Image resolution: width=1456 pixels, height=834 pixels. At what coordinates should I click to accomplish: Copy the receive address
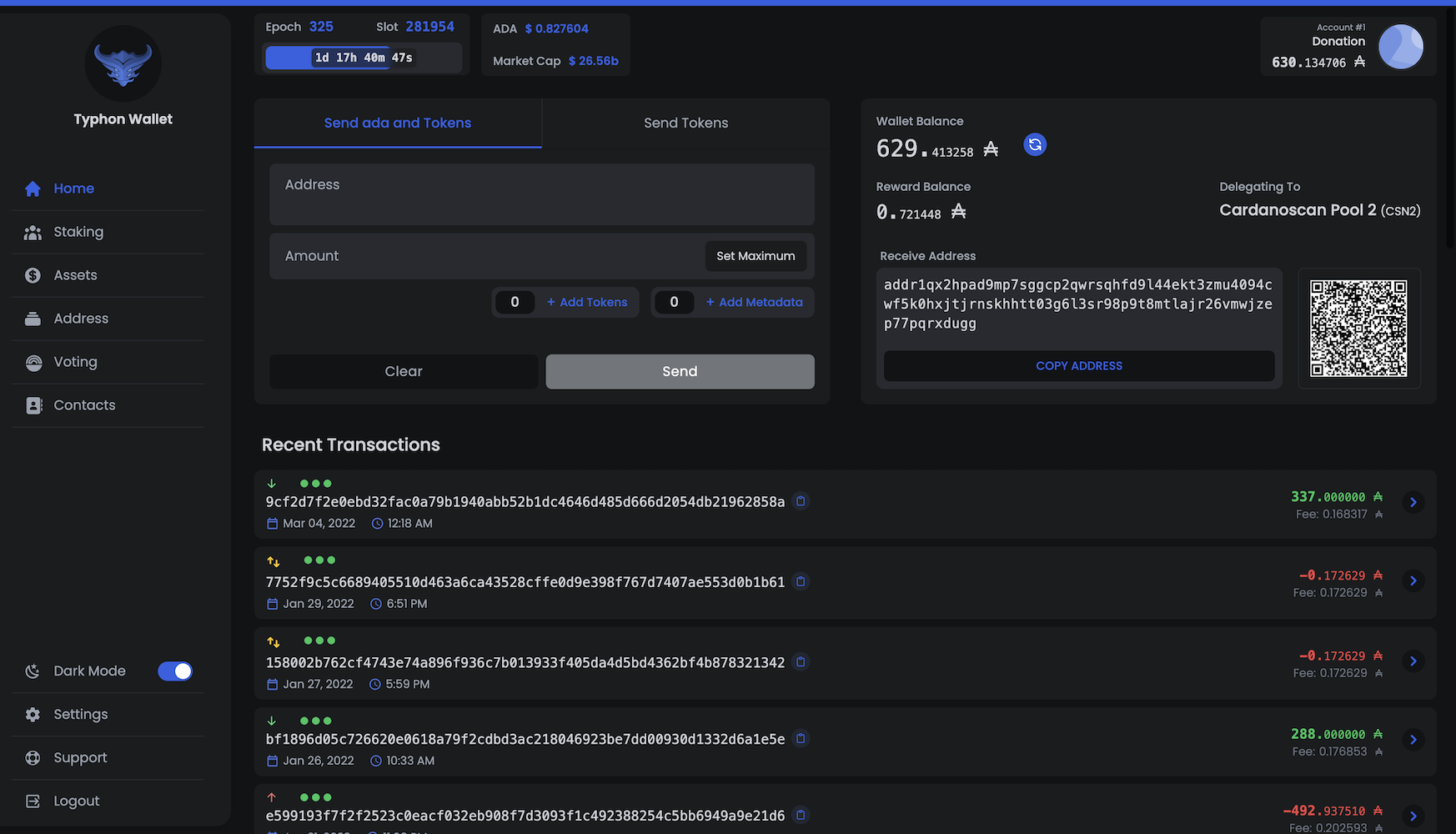pos(1079,366)
